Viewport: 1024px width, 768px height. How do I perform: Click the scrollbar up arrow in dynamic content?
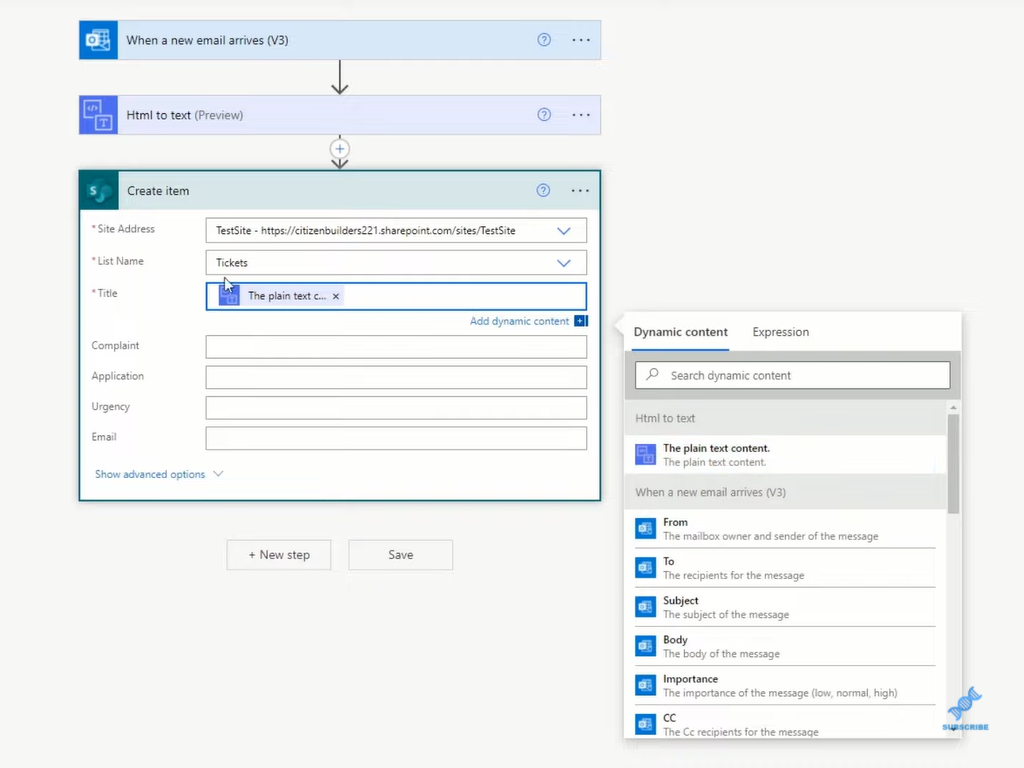953,407
